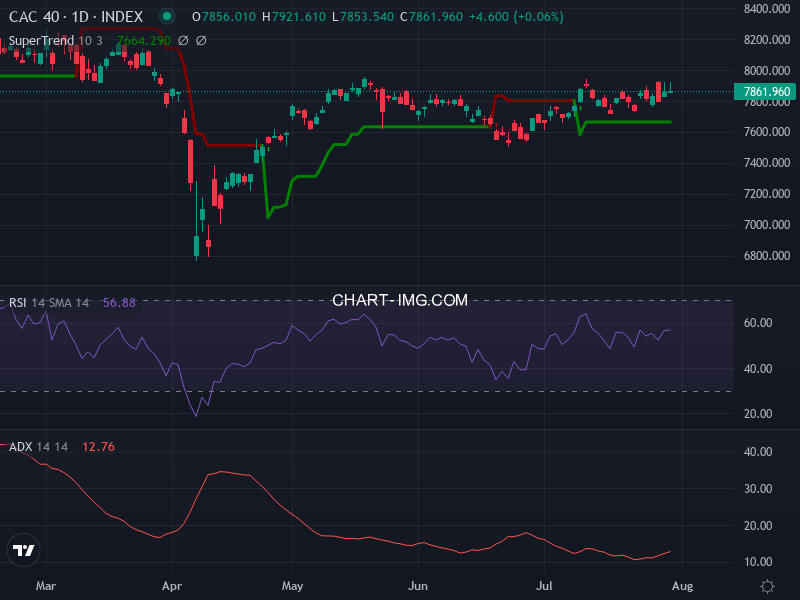Click the ADX scale label 20.00
Image resolution: width=800 pixels, height=600 pixels.
tap(758, 526)
